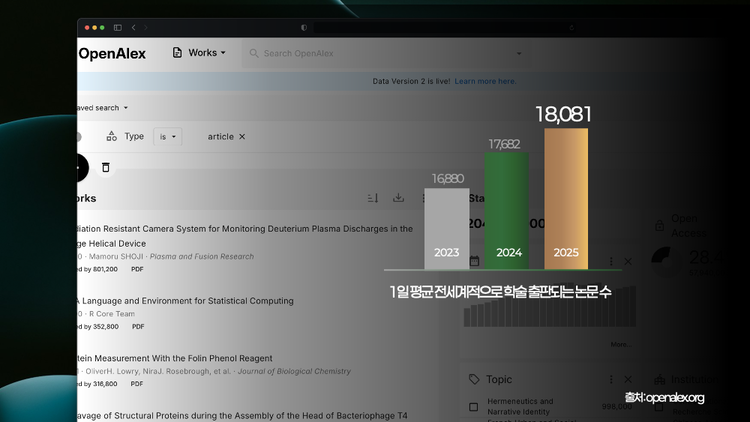
Task: Tick the Hermeneutics and Narrative Identity checkbox
Action: [474, 407]
